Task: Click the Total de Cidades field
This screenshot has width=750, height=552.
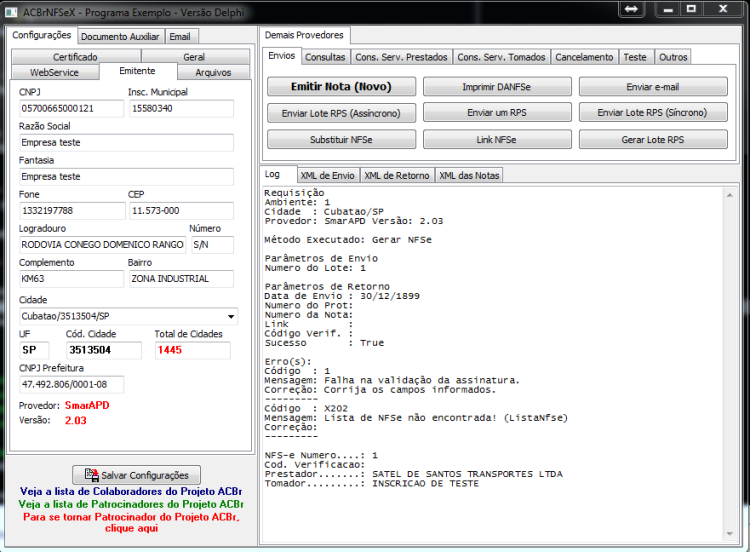Action: [x=192, y=350]
